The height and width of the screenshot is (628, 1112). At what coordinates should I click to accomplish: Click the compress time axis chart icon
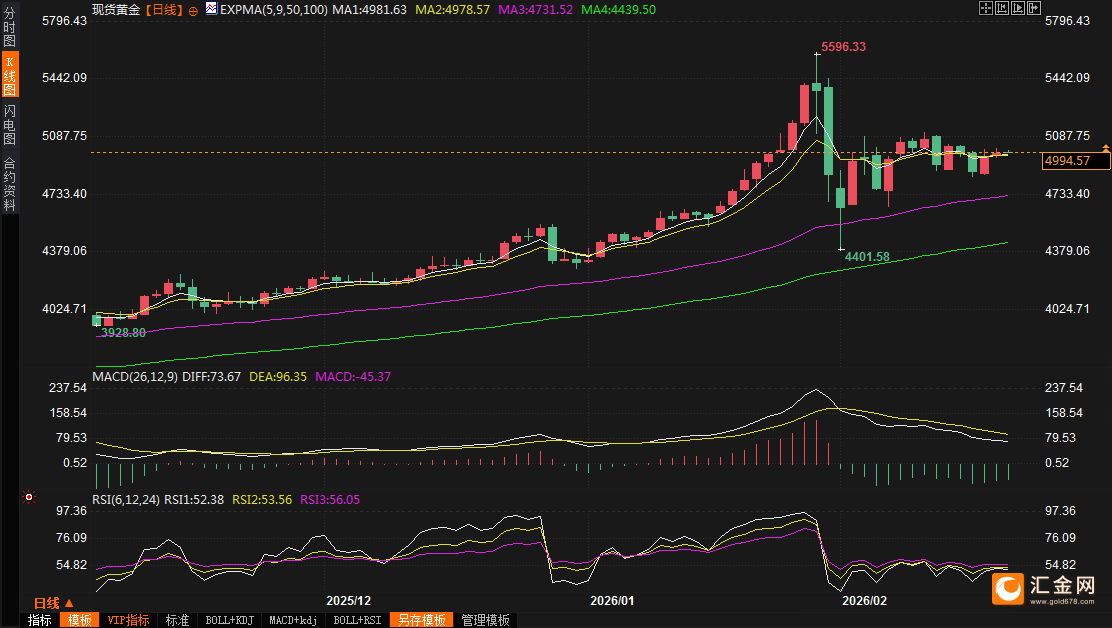coord(1002,8)
